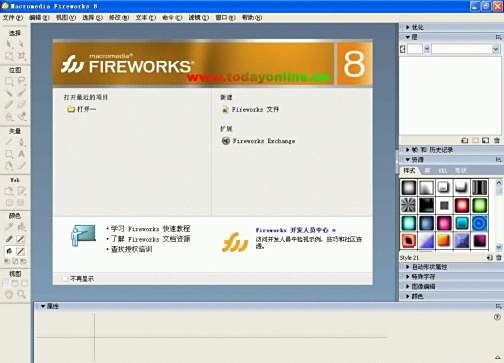Image resolution: width=504 pixels, height=363 pixels.
Task: Choose the bitmap Marquee tool
Action: click(9, 81)
